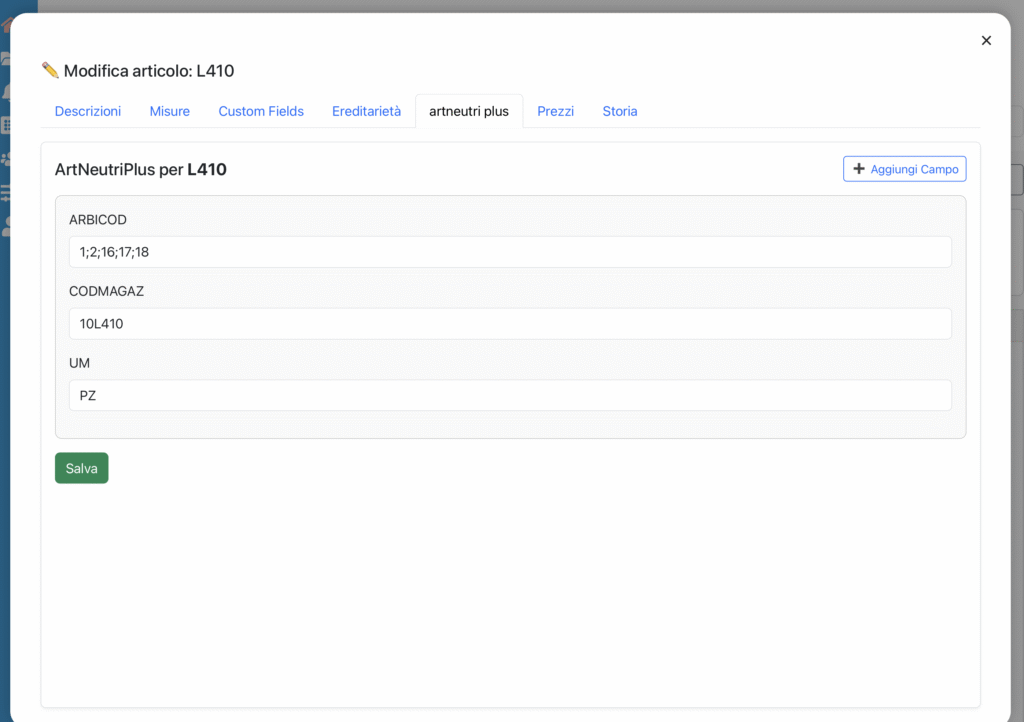This screenshot has width=1024, height=722.
Task: Click into the ARBICOD input field
Action: (510, 252)
